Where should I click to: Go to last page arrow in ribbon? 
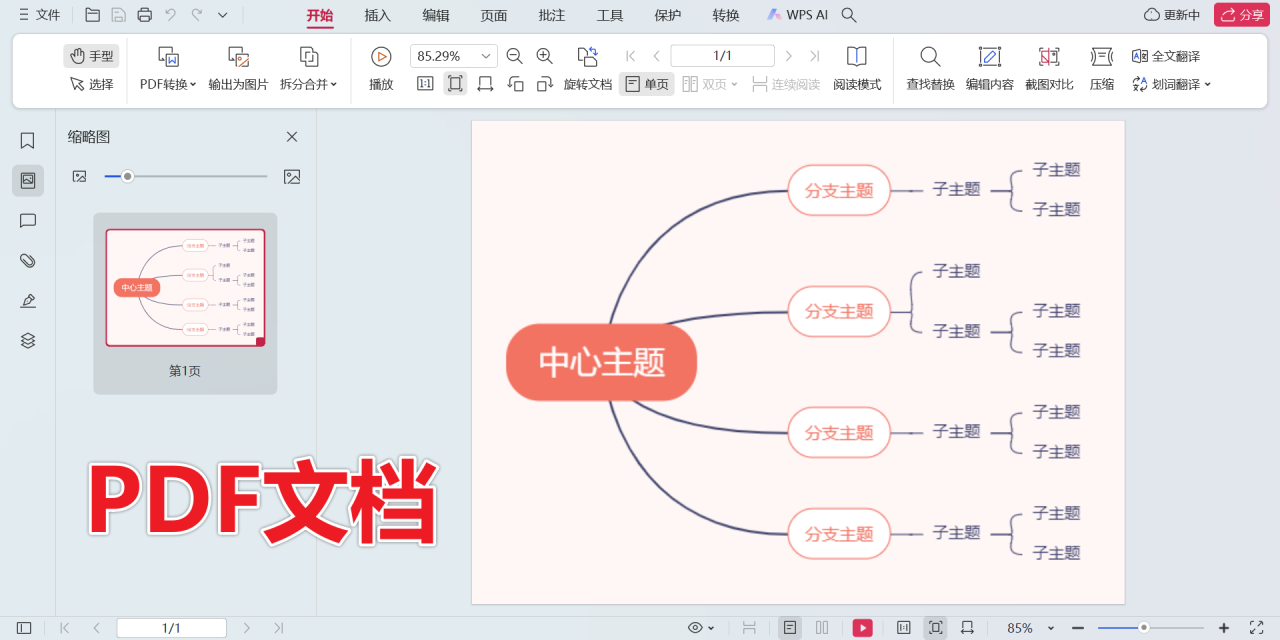coord(815,56)
